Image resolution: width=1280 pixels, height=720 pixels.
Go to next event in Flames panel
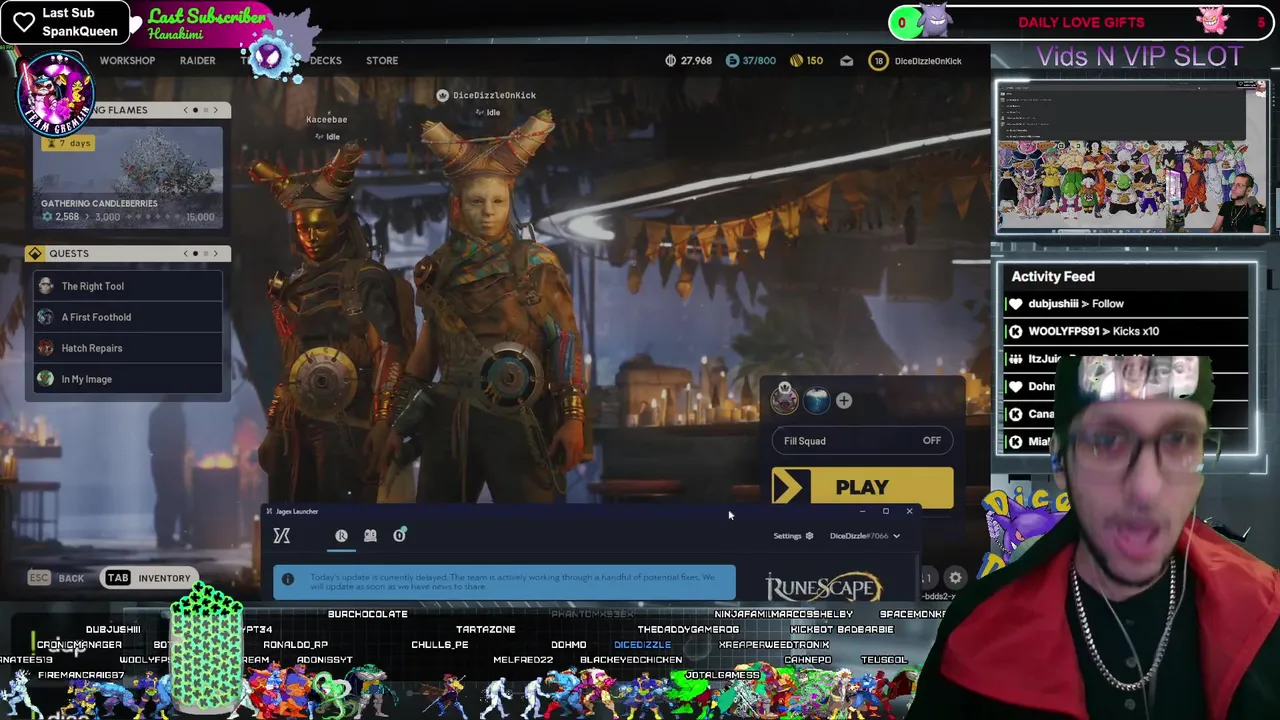[x=215, y=110]
